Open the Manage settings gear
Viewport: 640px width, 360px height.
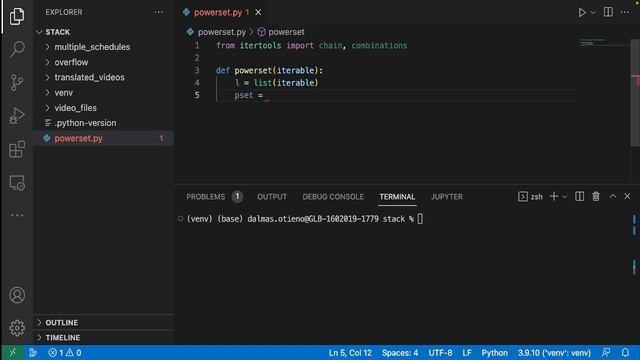click(x=17, y=328)
